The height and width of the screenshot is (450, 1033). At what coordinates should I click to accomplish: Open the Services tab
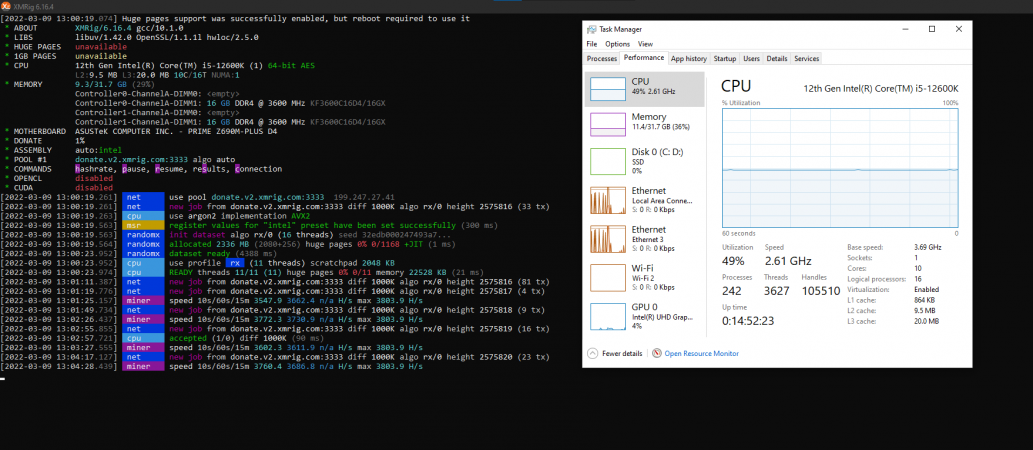coord(806,59)
